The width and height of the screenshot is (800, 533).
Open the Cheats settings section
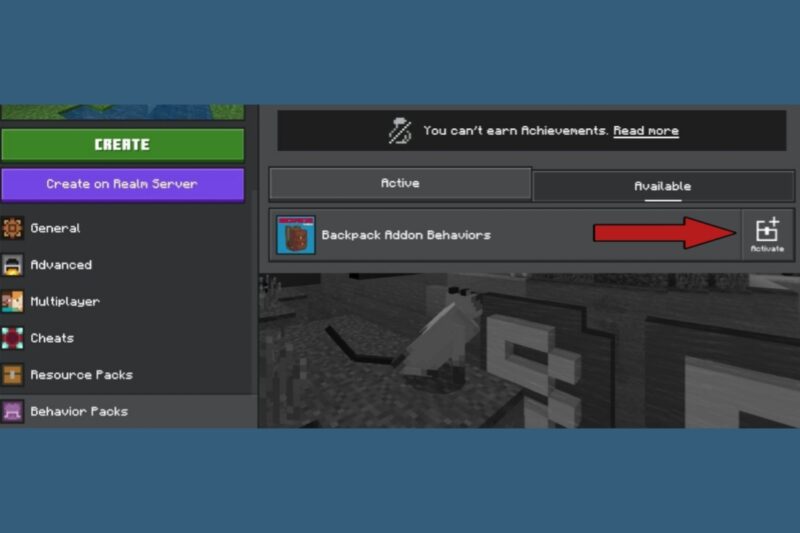click(x=127, y=338)
